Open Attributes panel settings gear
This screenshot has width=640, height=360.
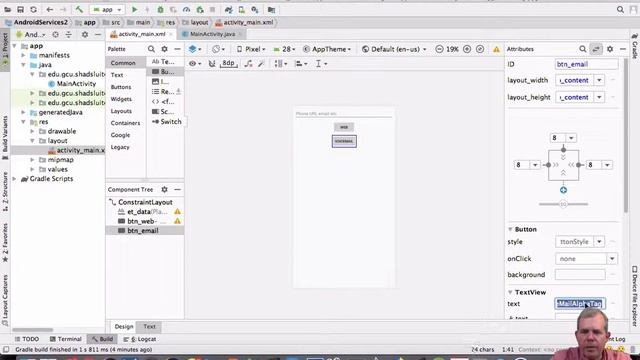pyautogui.click(x=610, y=49)
